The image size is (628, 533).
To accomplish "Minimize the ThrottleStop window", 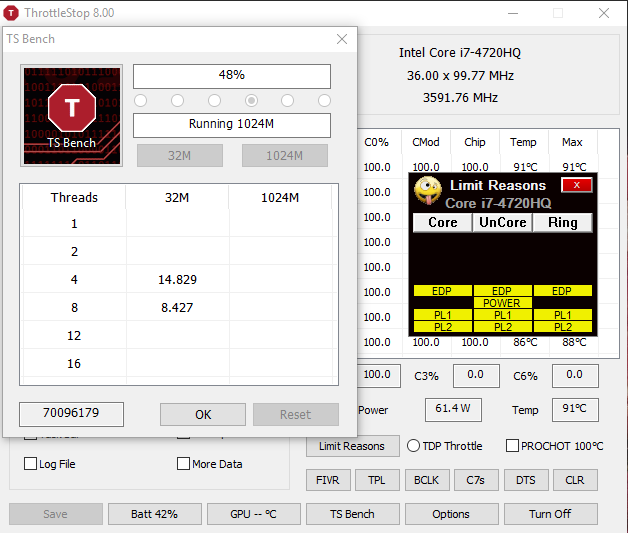I will 513,13.
